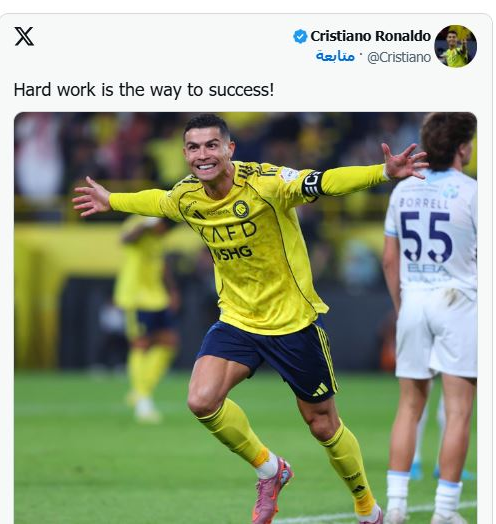The width and height of the screenshot is (496, 524).
Task: Click the Arabic متابعة follow link
Action: [x=335, y=56]
